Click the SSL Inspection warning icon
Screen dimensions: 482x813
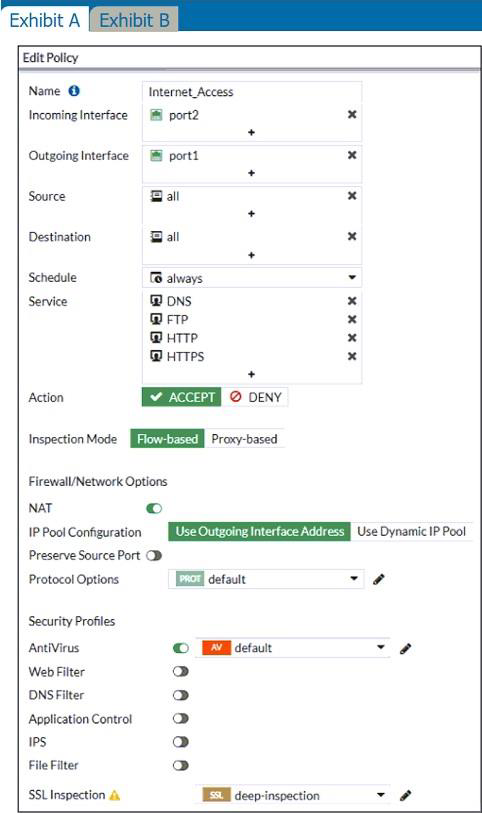coord(115,795)
